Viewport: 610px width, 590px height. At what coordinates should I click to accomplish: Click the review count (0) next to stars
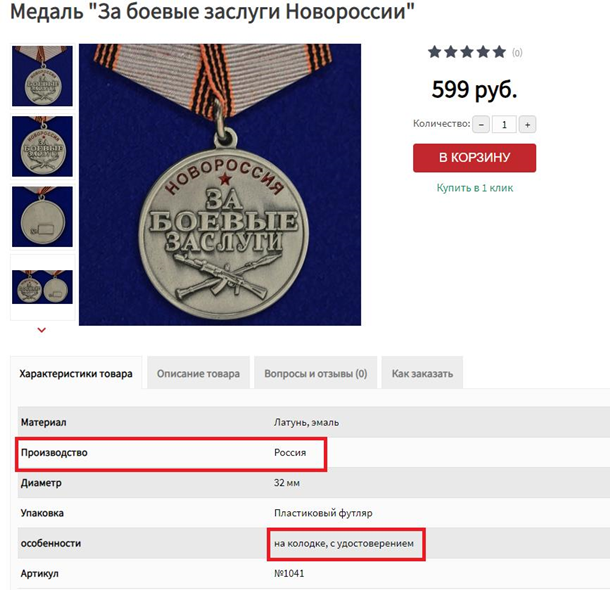pos(517,53)
